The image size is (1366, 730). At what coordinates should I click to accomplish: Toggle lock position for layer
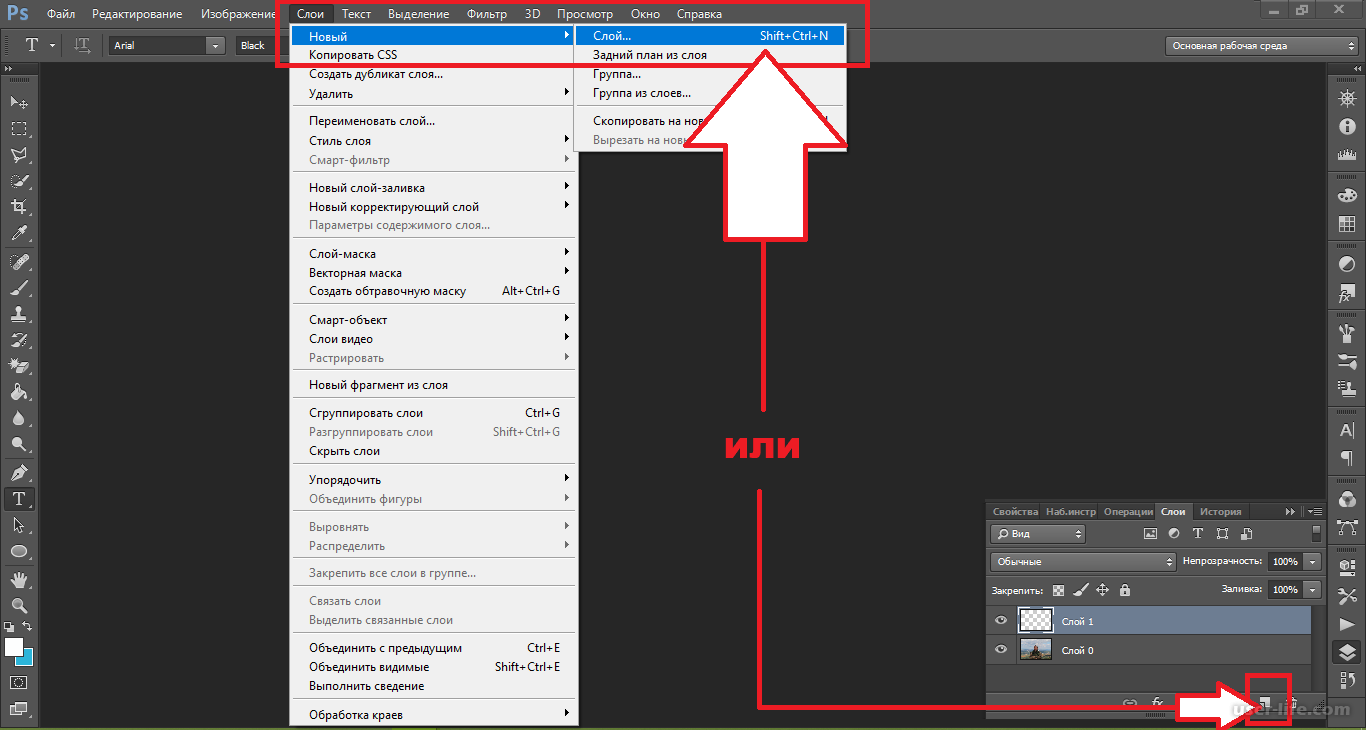tap(1102, 590)
